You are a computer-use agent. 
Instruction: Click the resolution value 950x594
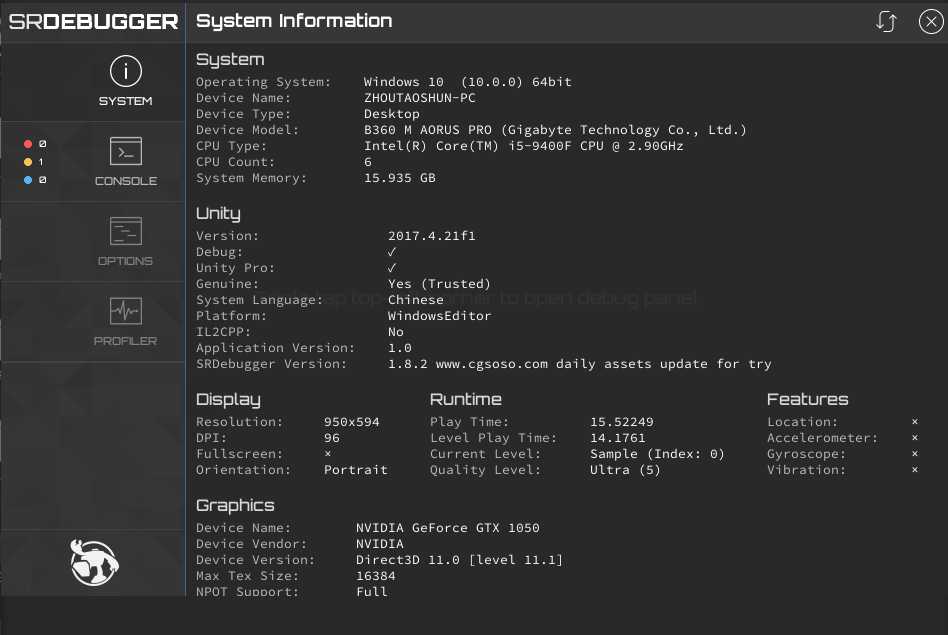coord(351,422)
